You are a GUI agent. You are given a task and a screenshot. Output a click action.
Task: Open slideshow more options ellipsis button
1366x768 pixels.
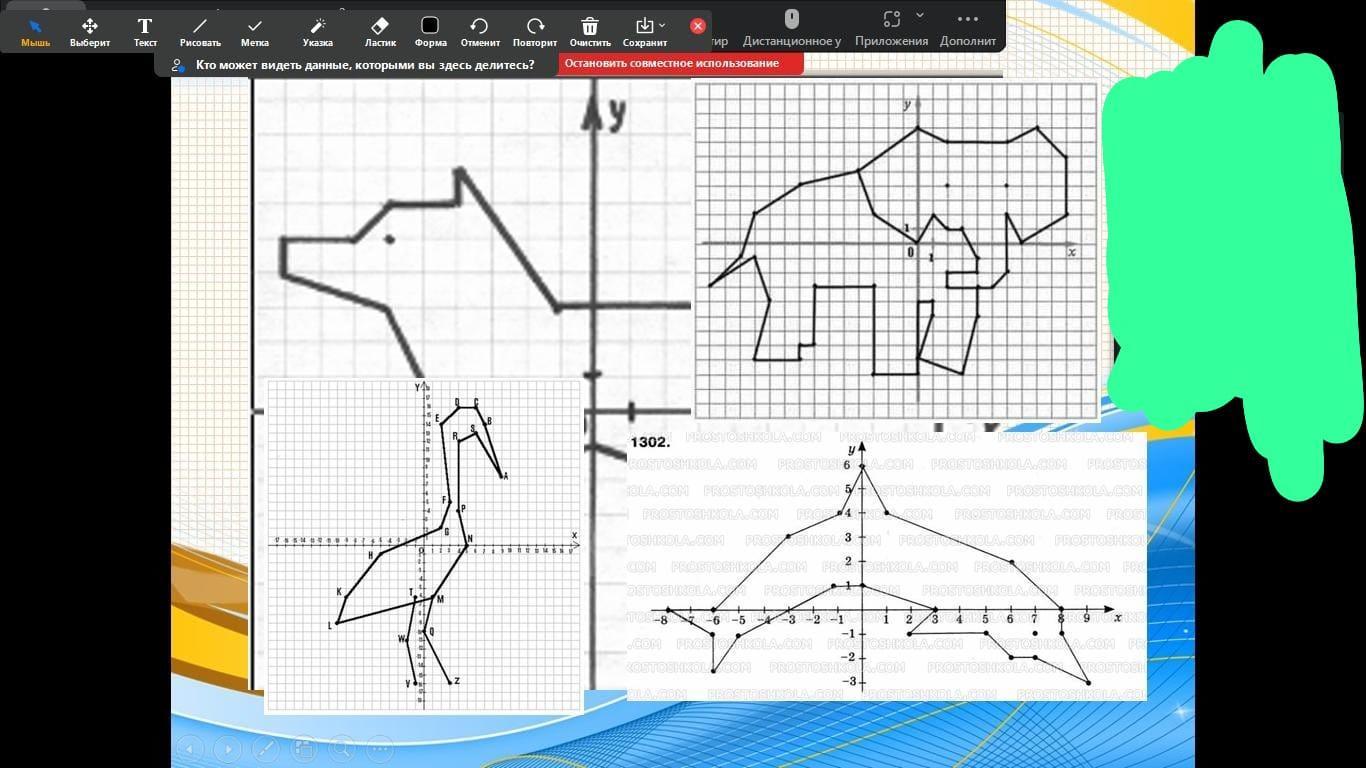click(380, 747)
